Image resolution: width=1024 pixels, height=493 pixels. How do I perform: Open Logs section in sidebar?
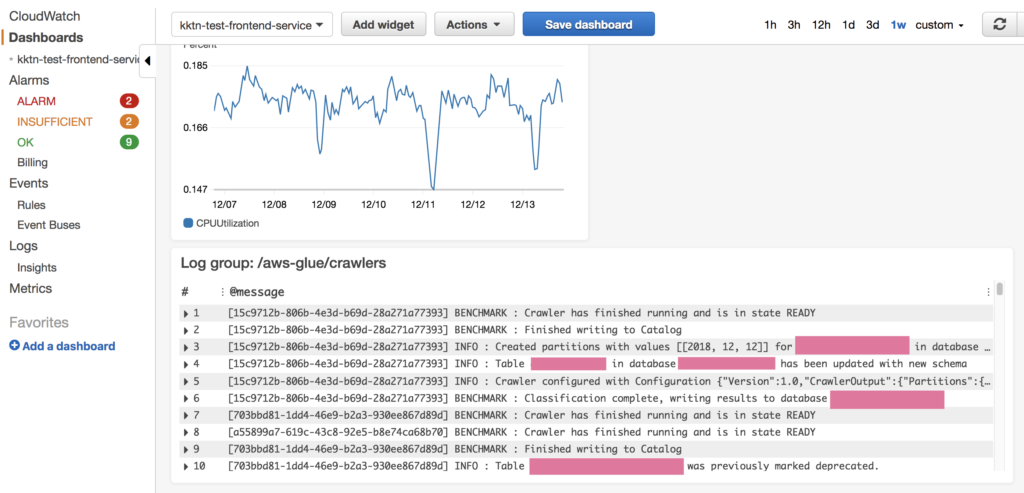[x=23, y=246]
